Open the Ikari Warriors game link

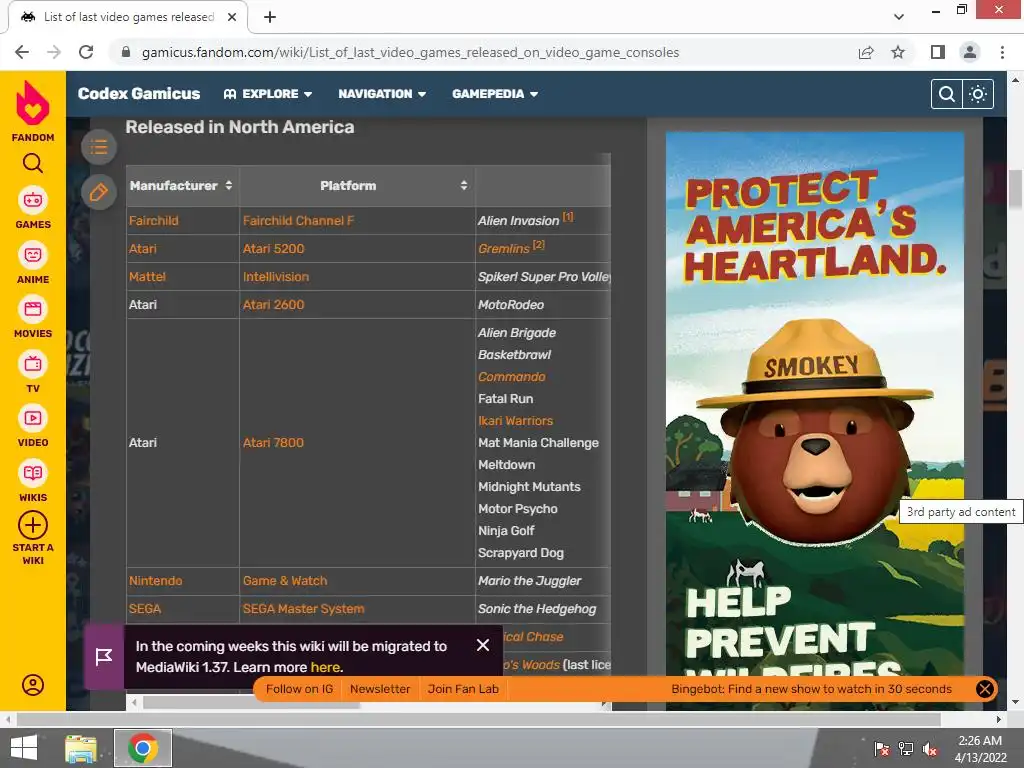(515, 421)
